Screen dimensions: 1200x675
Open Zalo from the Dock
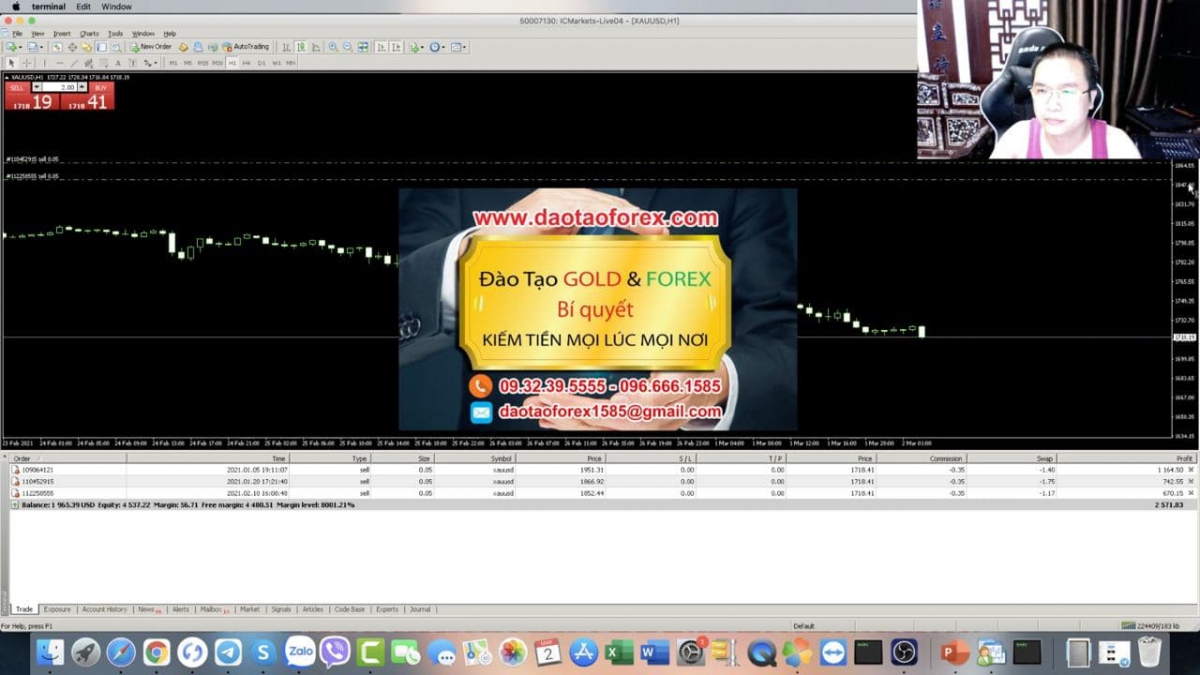click(300, 653)
